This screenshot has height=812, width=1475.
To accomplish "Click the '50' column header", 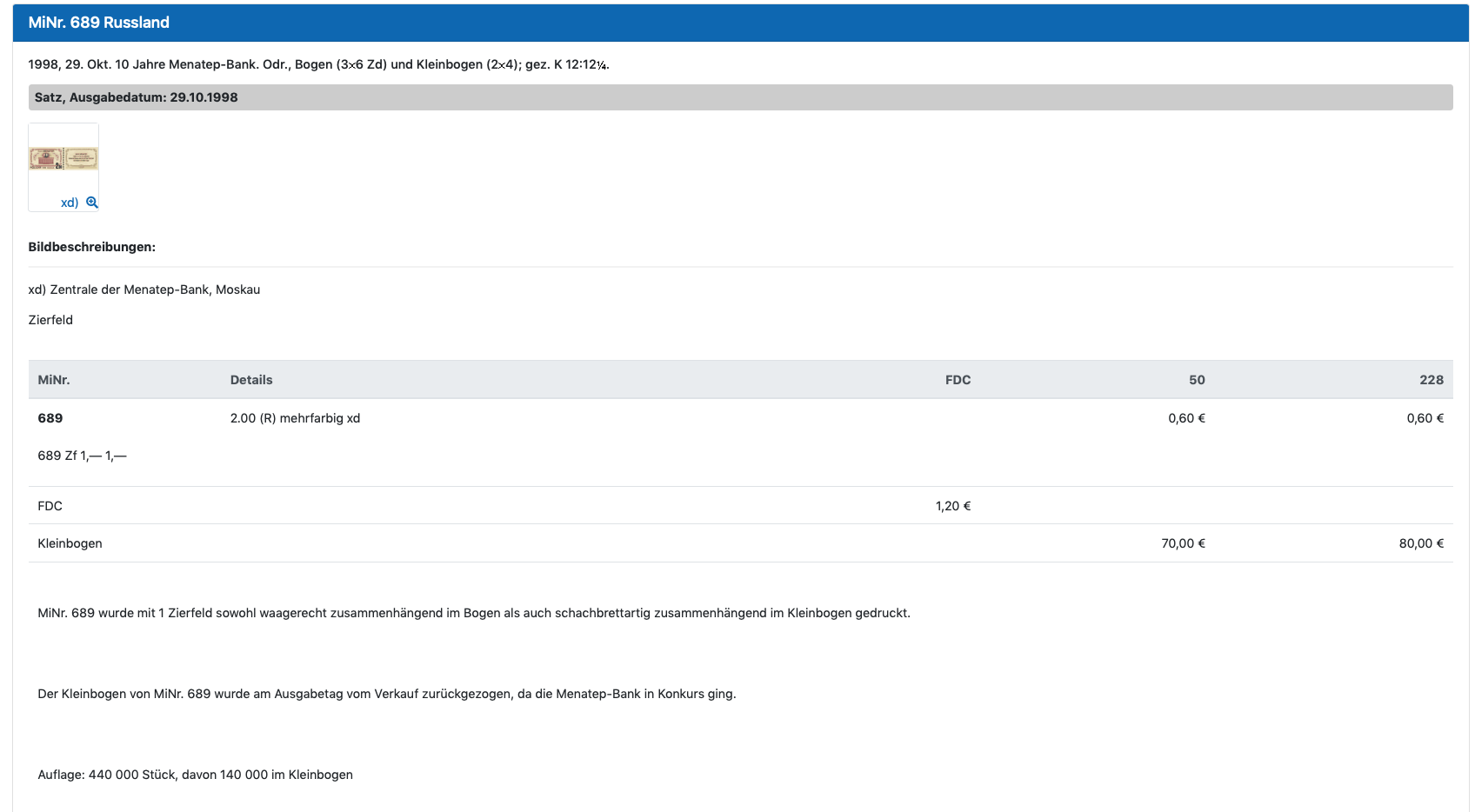I will tap(1197, 380).
